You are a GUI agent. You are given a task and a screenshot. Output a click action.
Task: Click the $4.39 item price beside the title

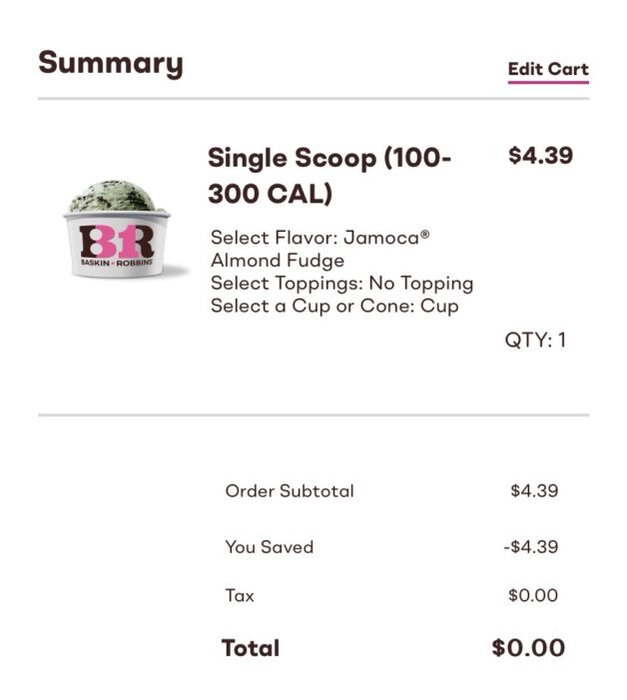(x=540, y=156)
